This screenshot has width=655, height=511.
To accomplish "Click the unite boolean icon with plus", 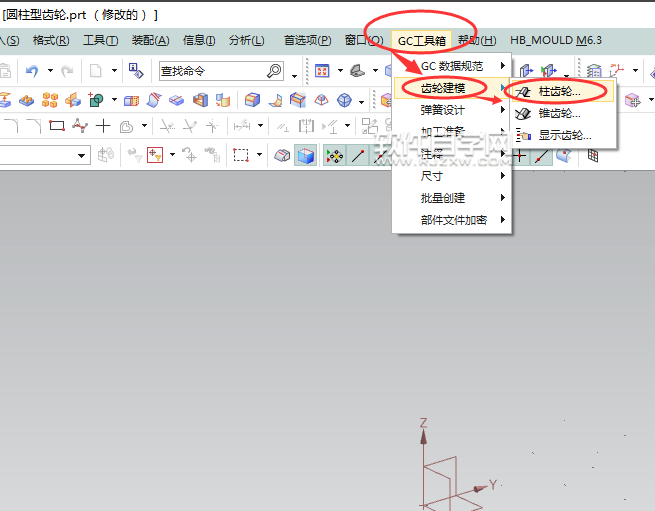I will pyautogui.click(x=96, y=100).
